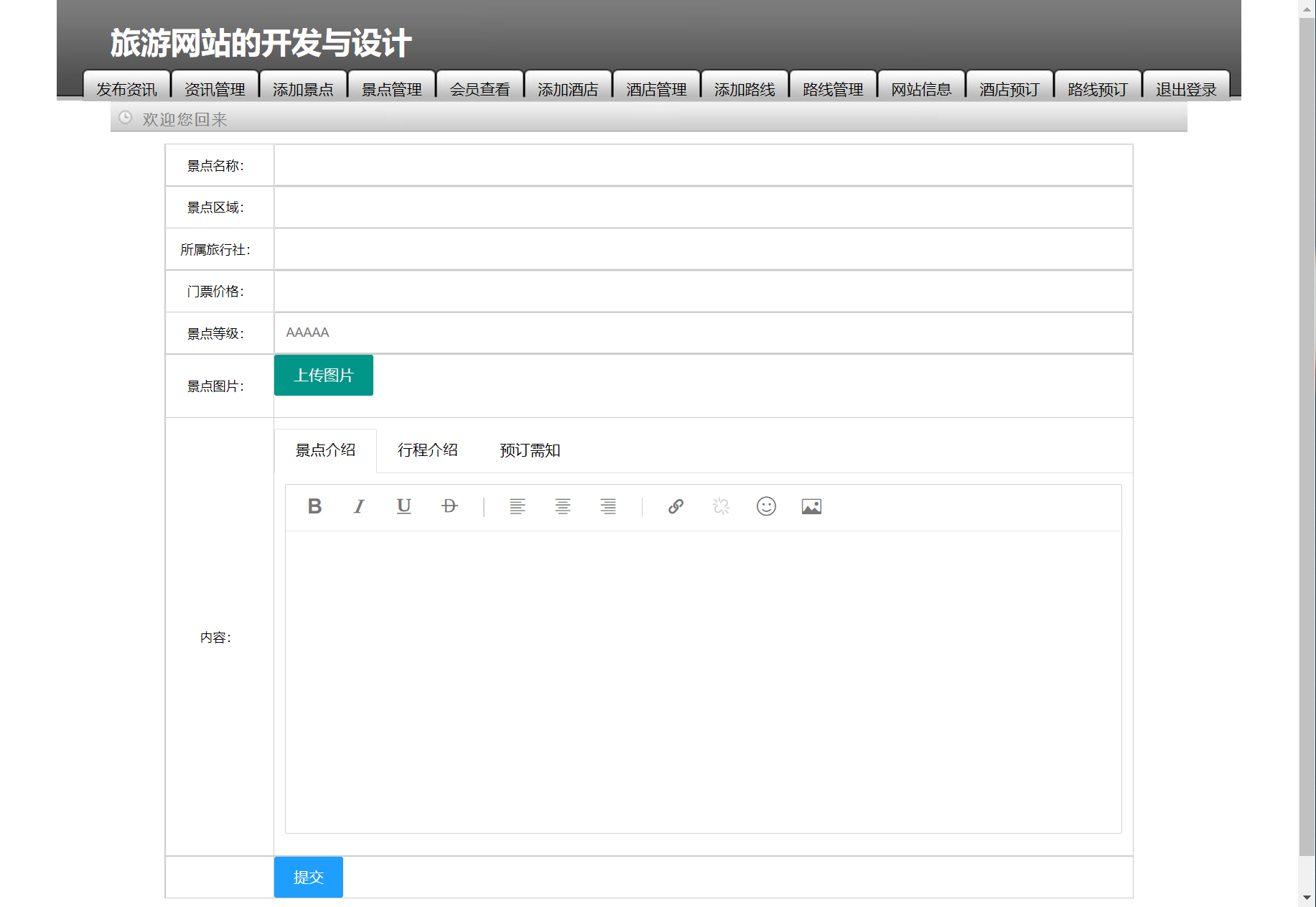Click the 上传图片 upload button
The width and height of the screenshot is (1316, 907).
click(324, 375)
